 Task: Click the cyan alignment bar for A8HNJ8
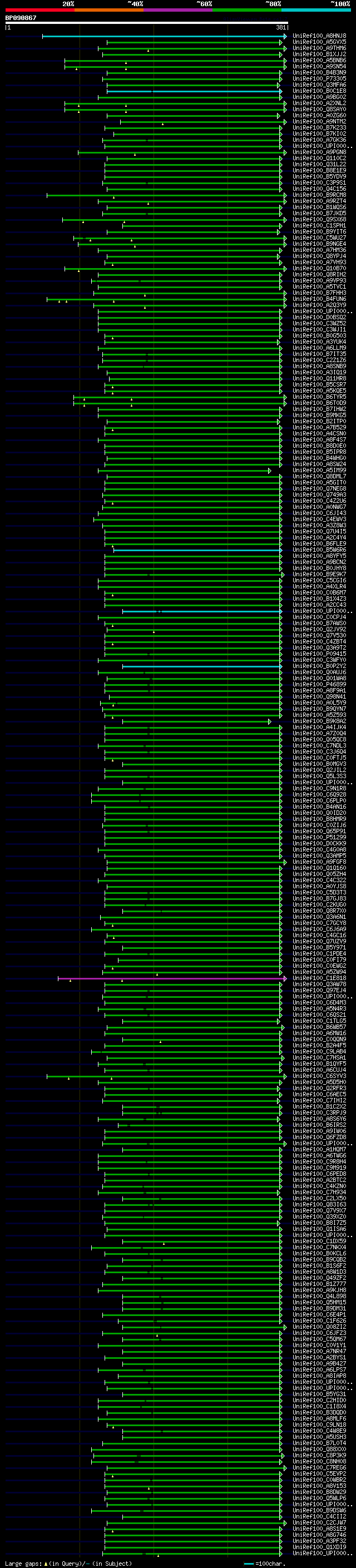[x=163, y=37]
